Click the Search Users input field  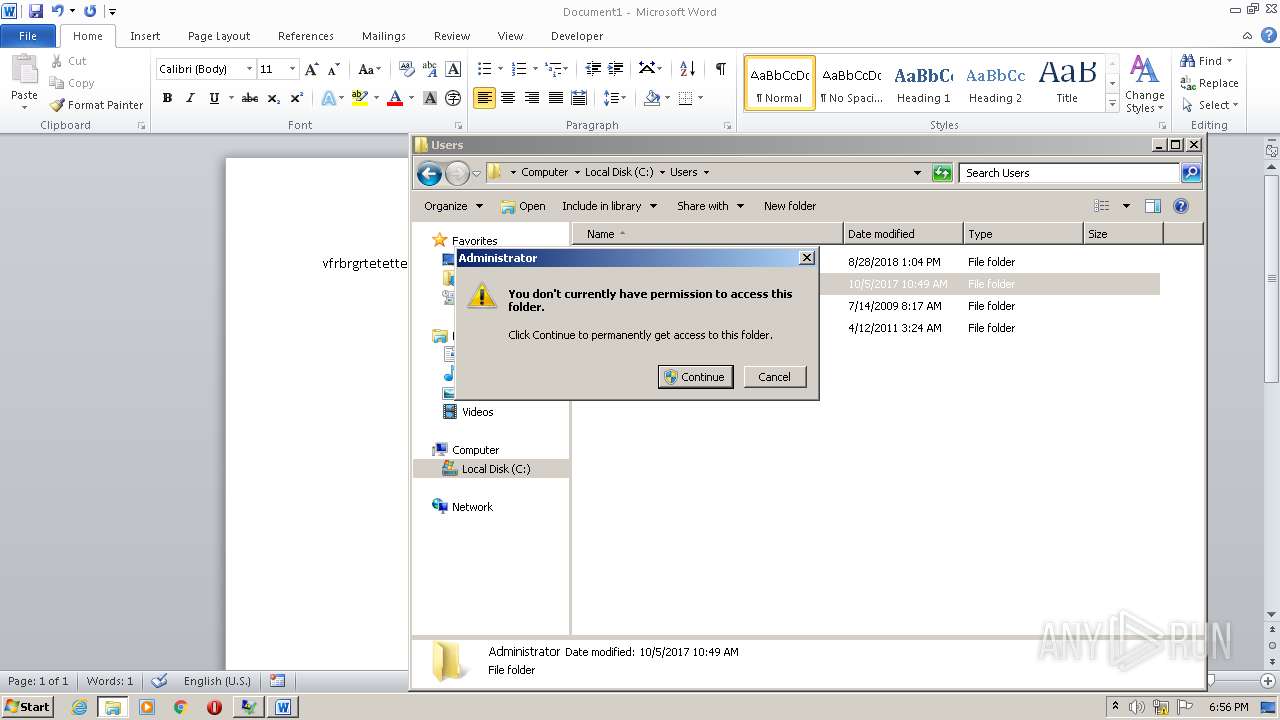point(1070,173)
